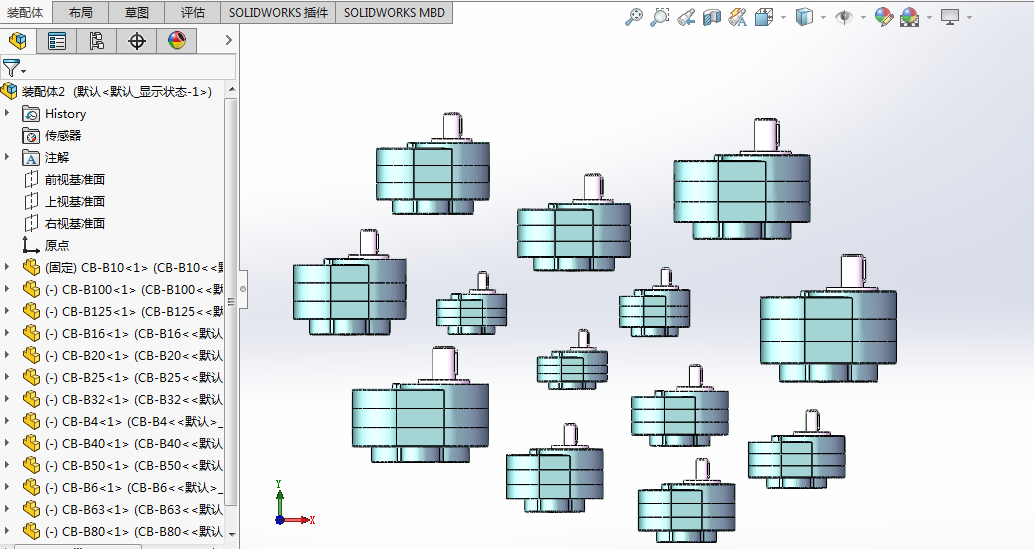This screenshot has height=549, width=1034.
Task: Toggle Section View icon
Action: pyautogui.click(x=712, y=17)
